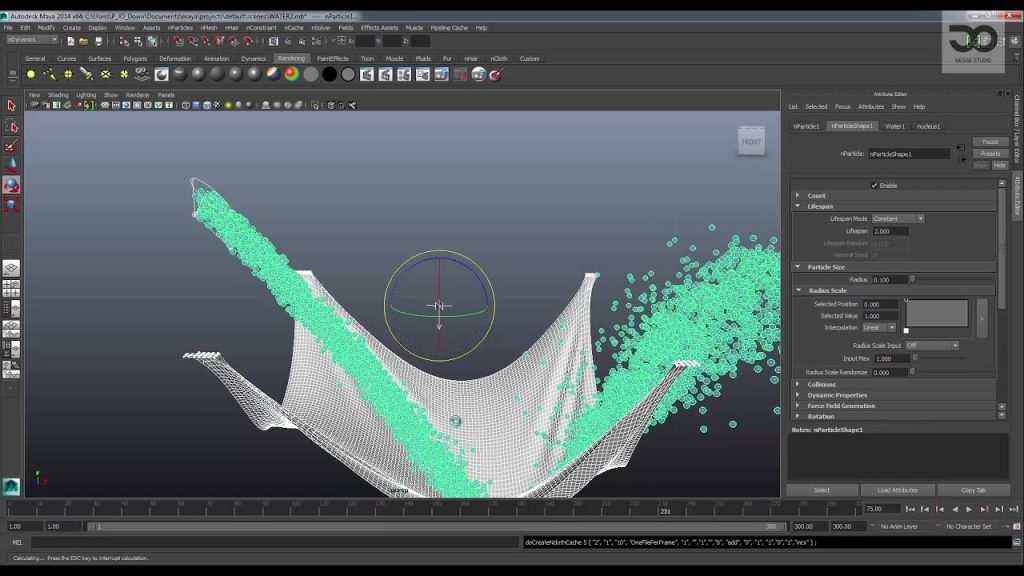The width and height of the screenshot is (1024, 576).
Task: Click the wireframe cube panel icon
Action: 185,105
